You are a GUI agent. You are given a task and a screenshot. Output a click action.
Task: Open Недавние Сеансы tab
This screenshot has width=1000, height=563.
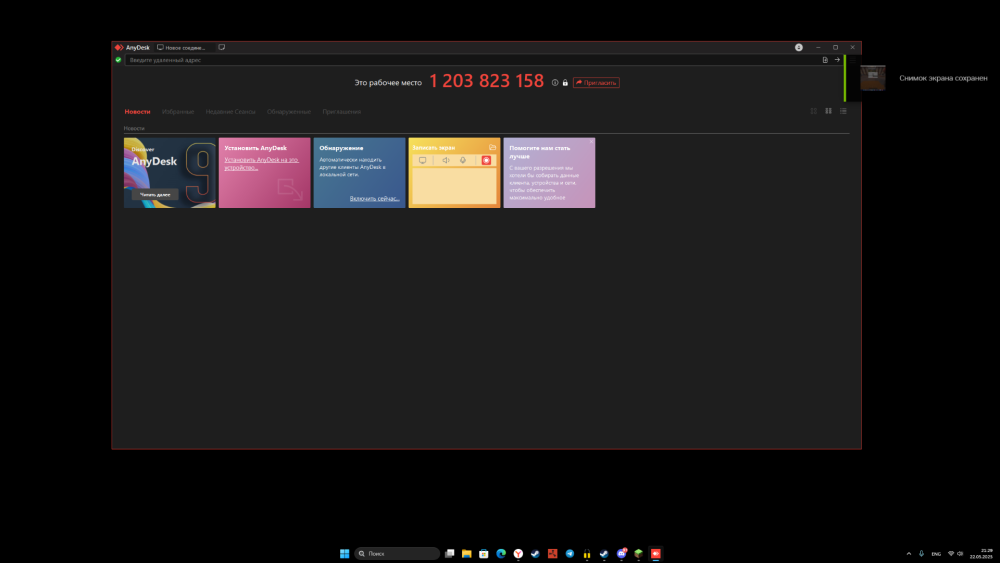point(230,112)
